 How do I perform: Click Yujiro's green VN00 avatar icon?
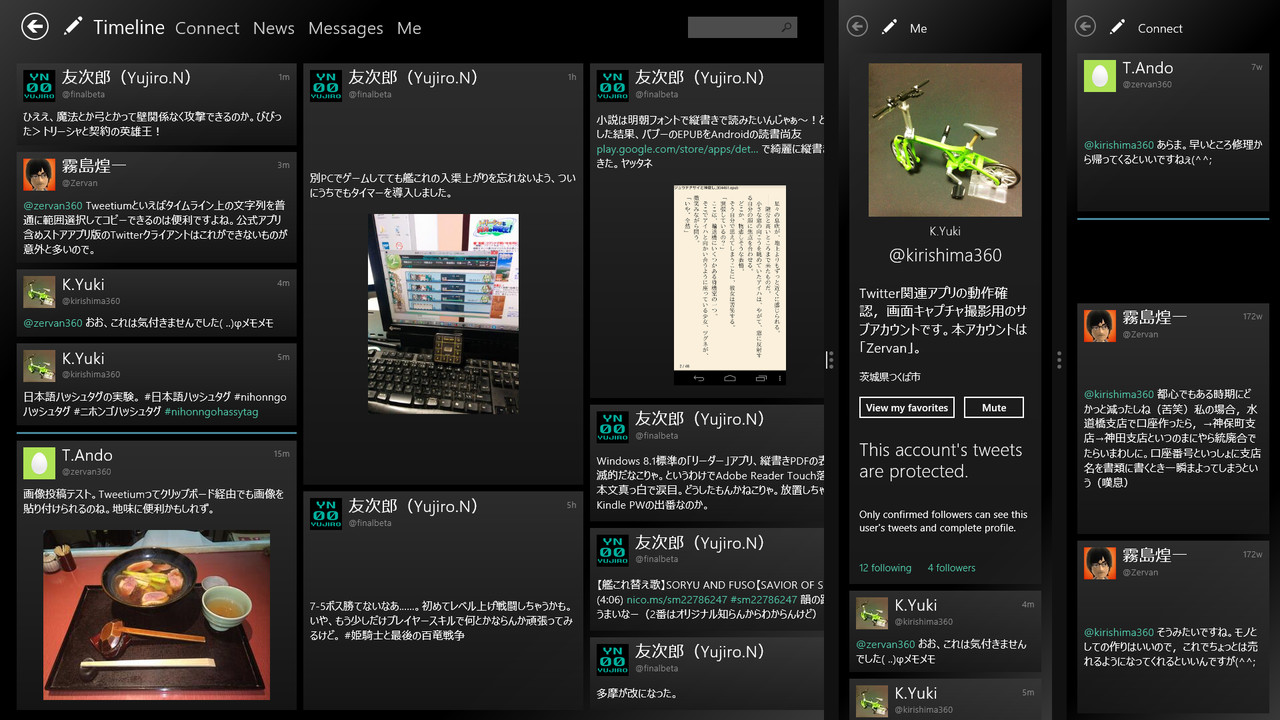(611, 87)
